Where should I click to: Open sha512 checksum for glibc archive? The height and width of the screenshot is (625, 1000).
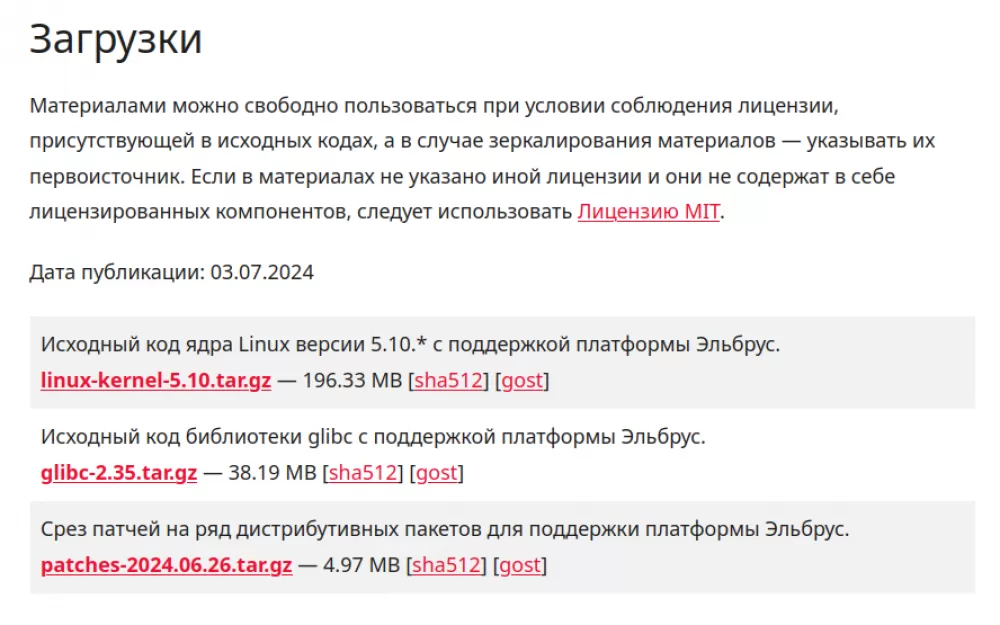tap(363, 473)
